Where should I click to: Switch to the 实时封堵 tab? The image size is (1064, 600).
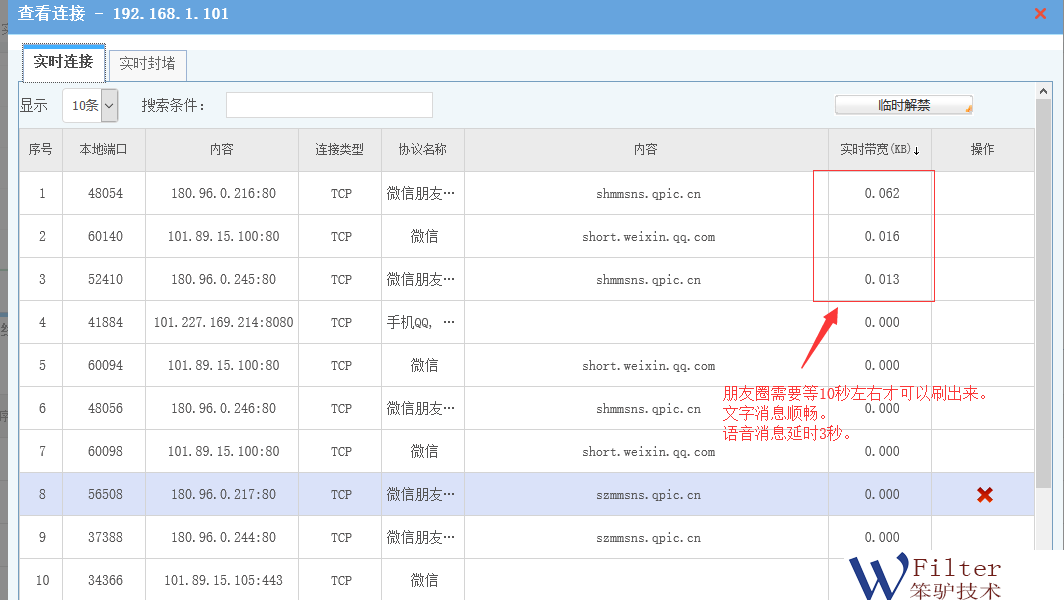pos(147,64)
